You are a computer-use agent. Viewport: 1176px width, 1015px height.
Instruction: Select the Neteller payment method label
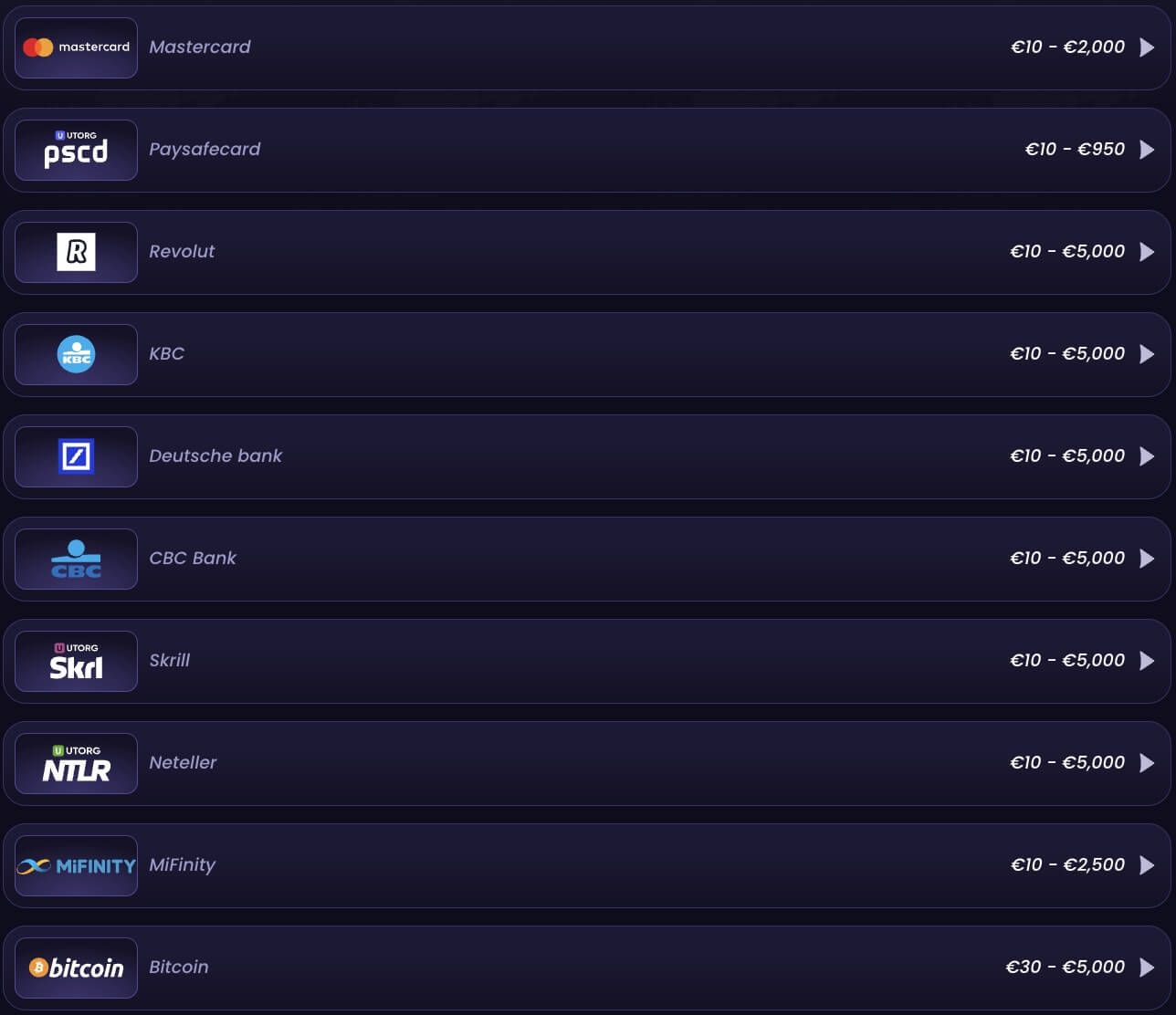pos(183,763)
